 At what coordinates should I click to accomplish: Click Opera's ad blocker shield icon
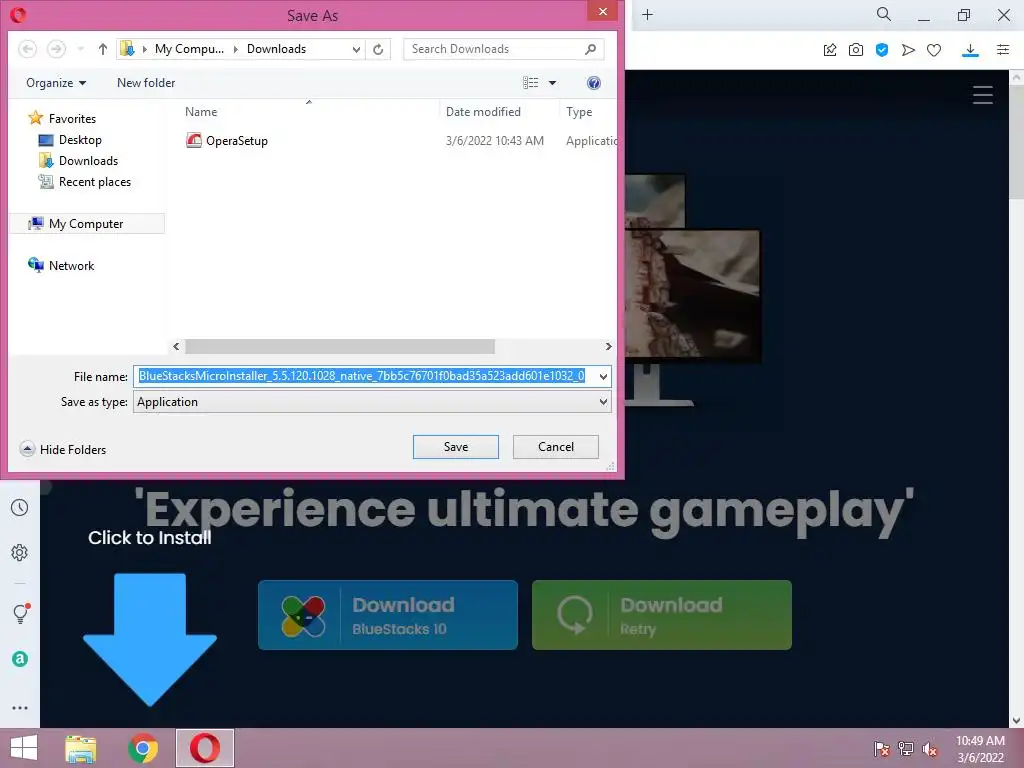(882, 50)
